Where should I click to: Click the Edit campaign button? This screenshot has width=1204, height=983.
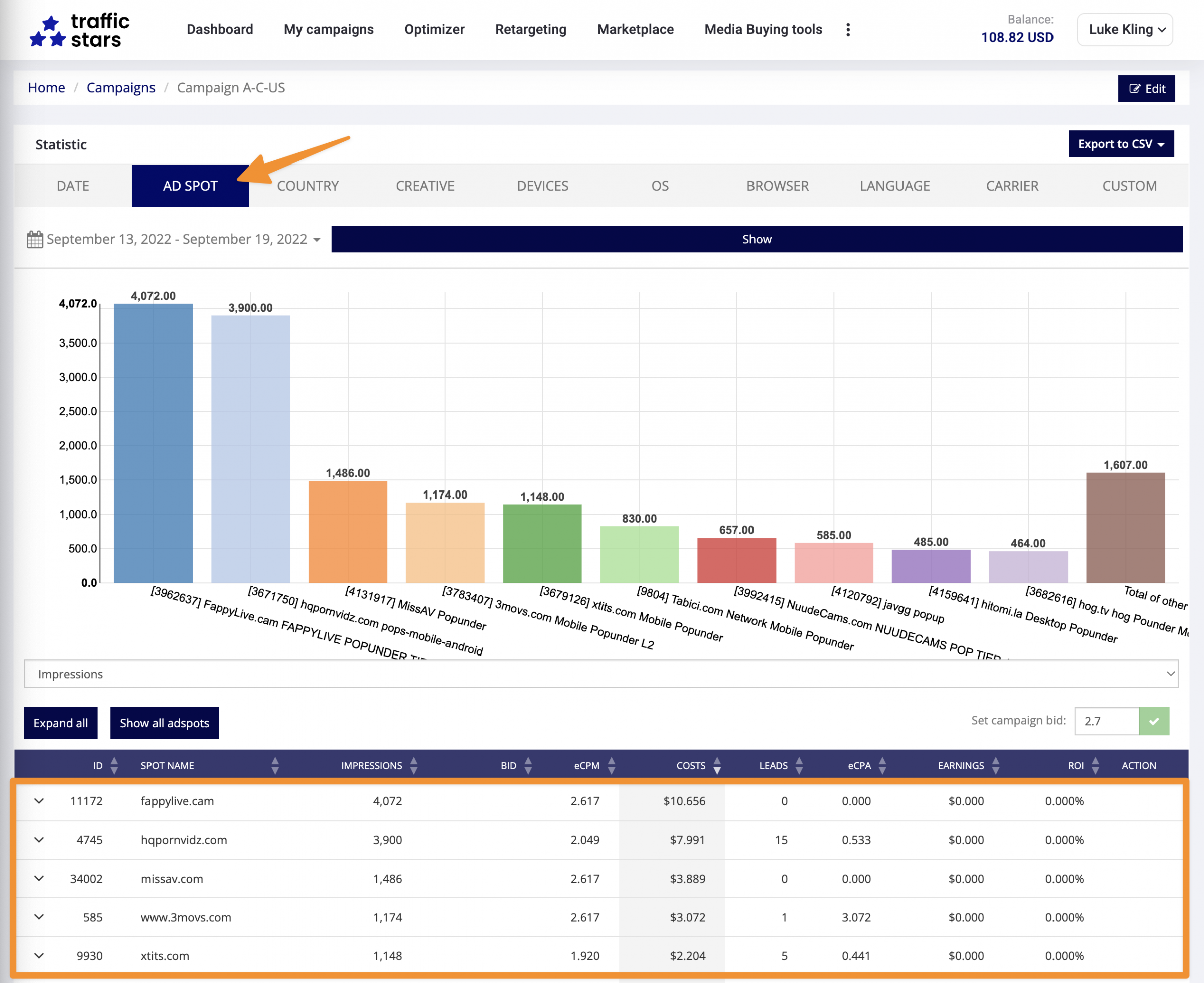[x=1146, y=88]
